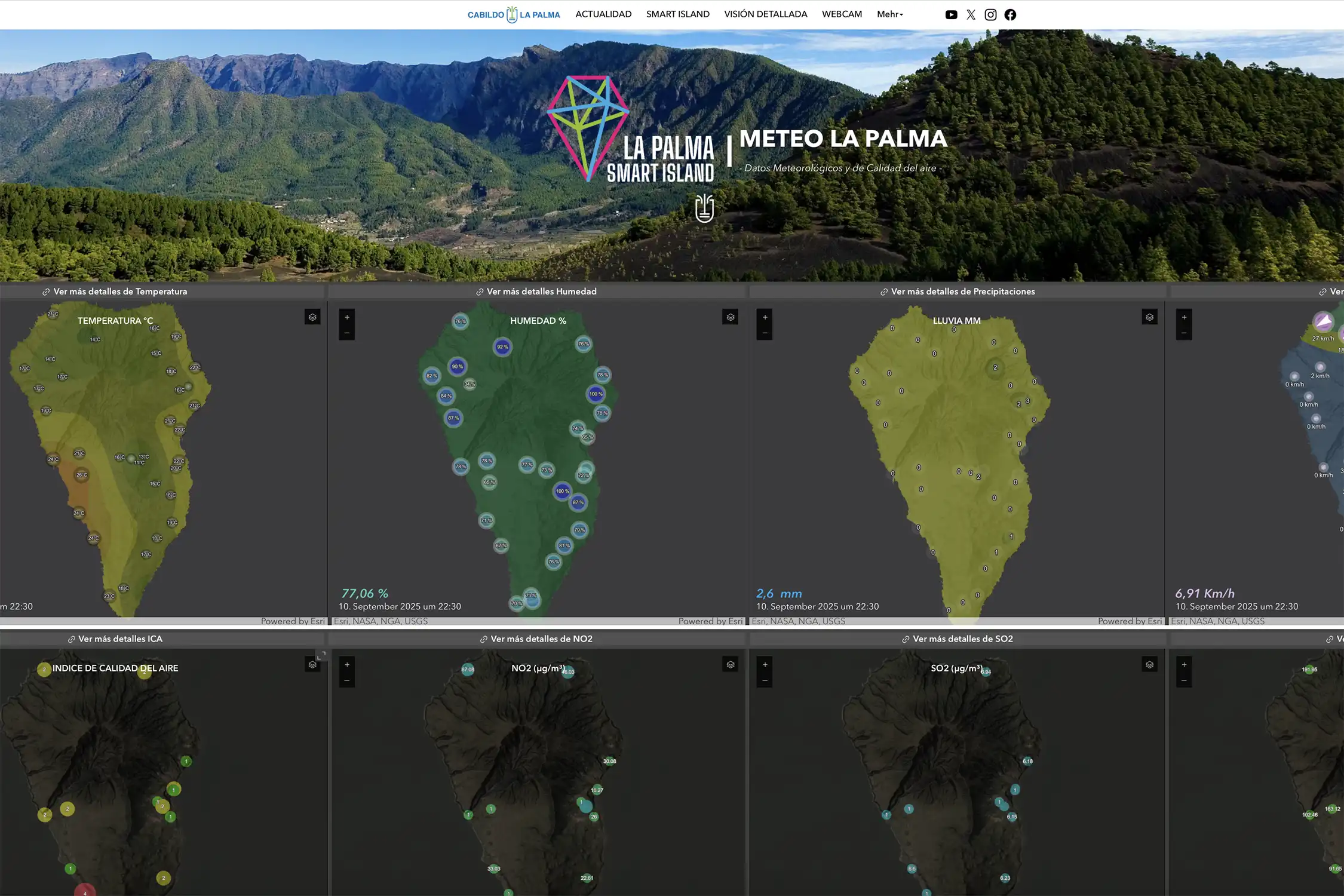
Task: Open the Cabildo La Palma logo link
Action: (x=514, y=14)
